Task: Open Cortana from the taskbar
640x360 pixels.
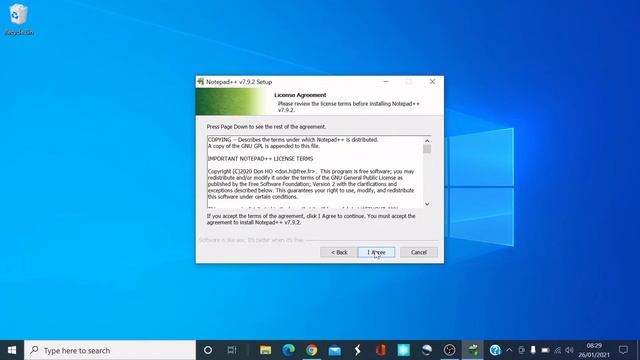Action: pyautogui.click(x=208, y=350)
